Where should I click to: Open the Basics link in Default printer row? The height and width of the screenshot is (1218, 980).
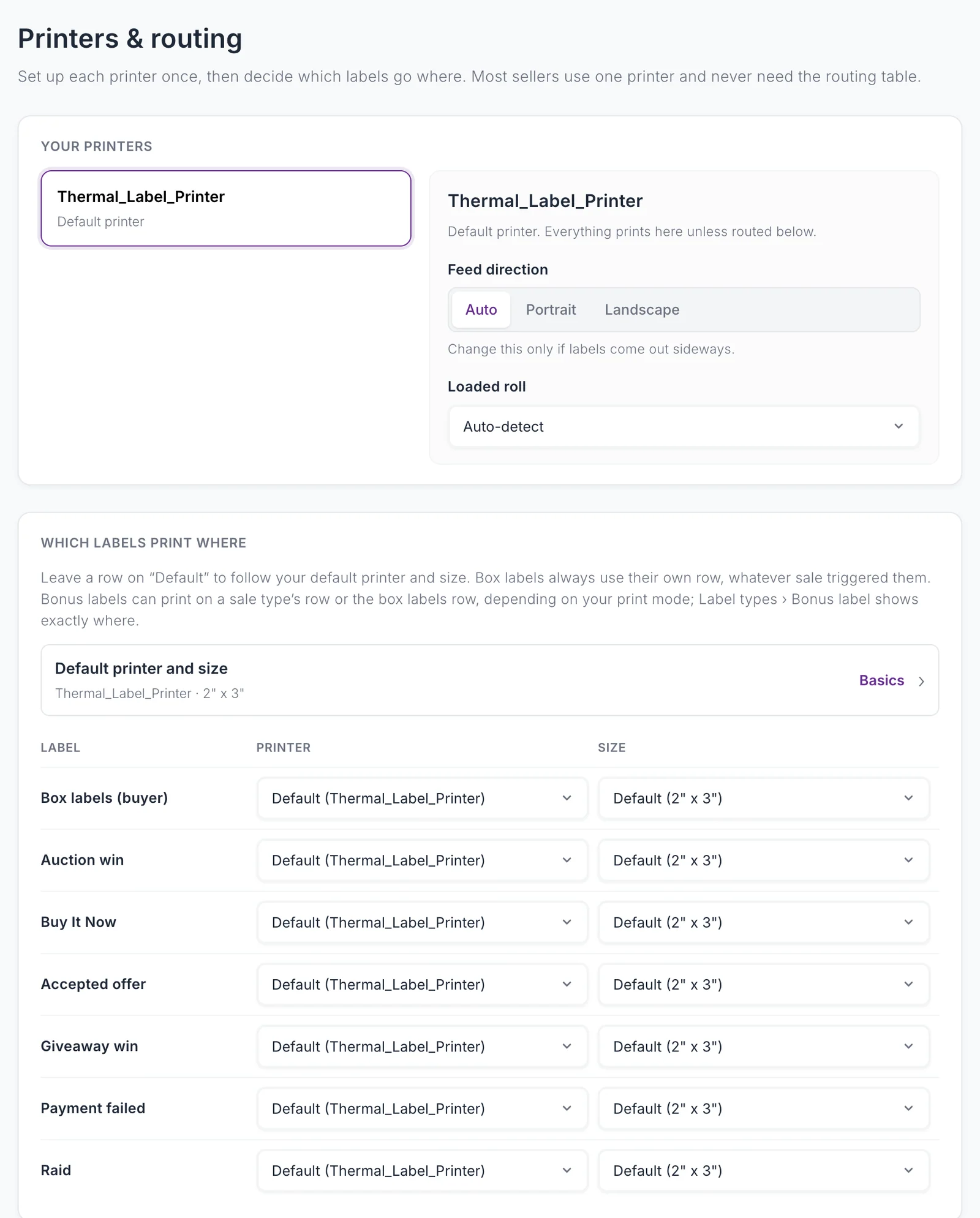coord(881,680)
